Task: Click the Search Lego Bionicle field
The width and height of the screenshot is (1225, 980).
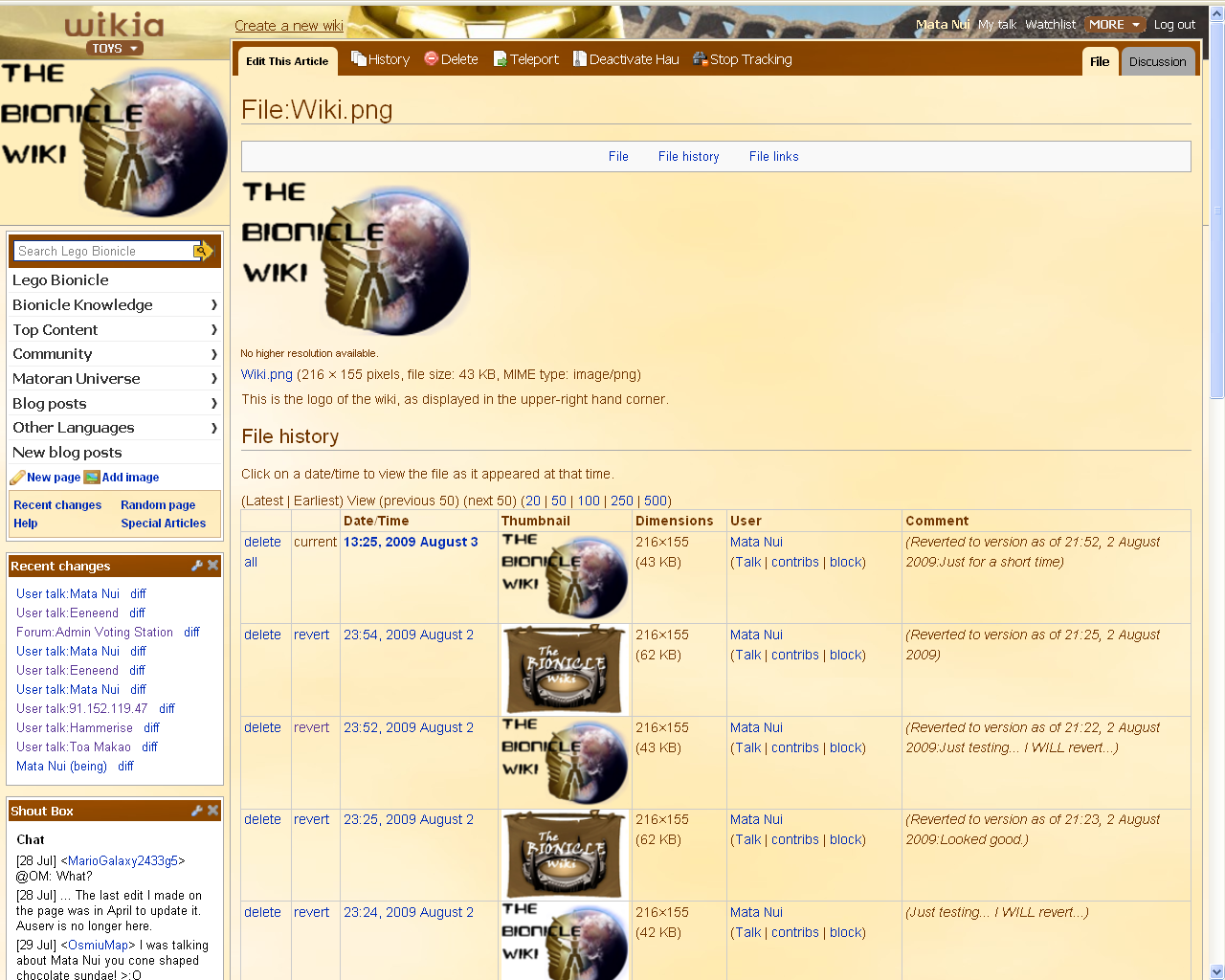Action: click(x=105, y=251)
